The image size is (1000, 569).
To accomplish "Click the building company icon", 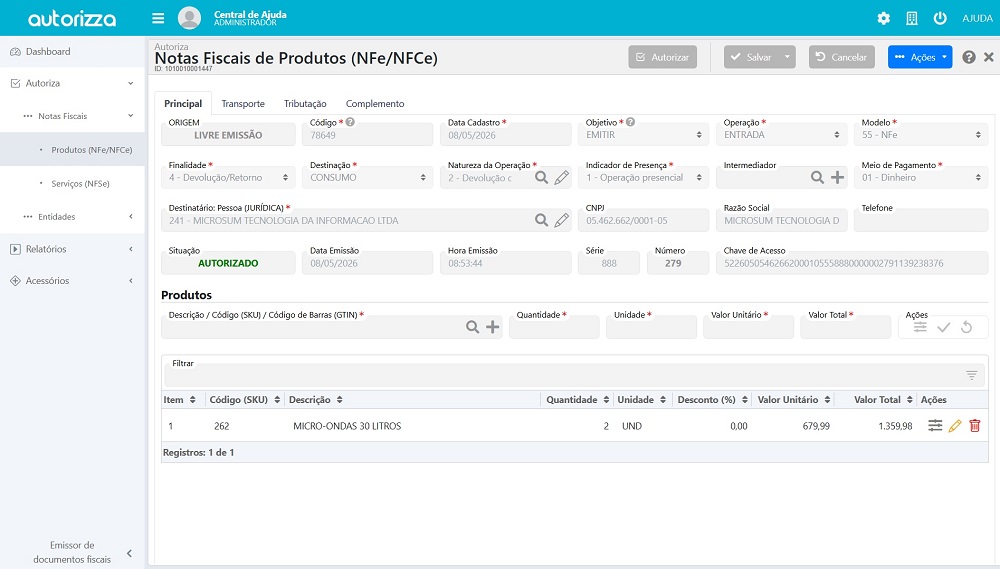I will [x=912, y=18].
